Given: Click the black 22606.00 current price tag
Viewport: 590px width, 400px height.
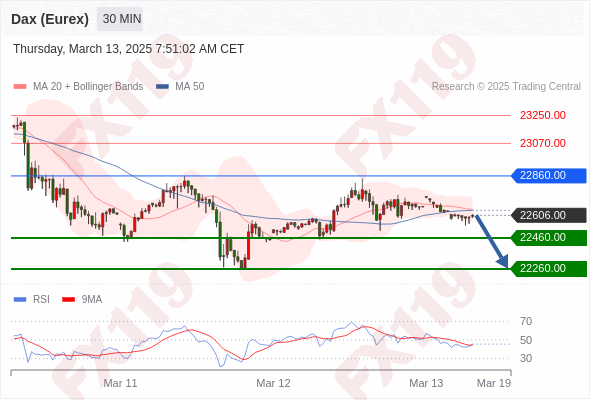Looking at the screenshot, I should pos(549,215).
